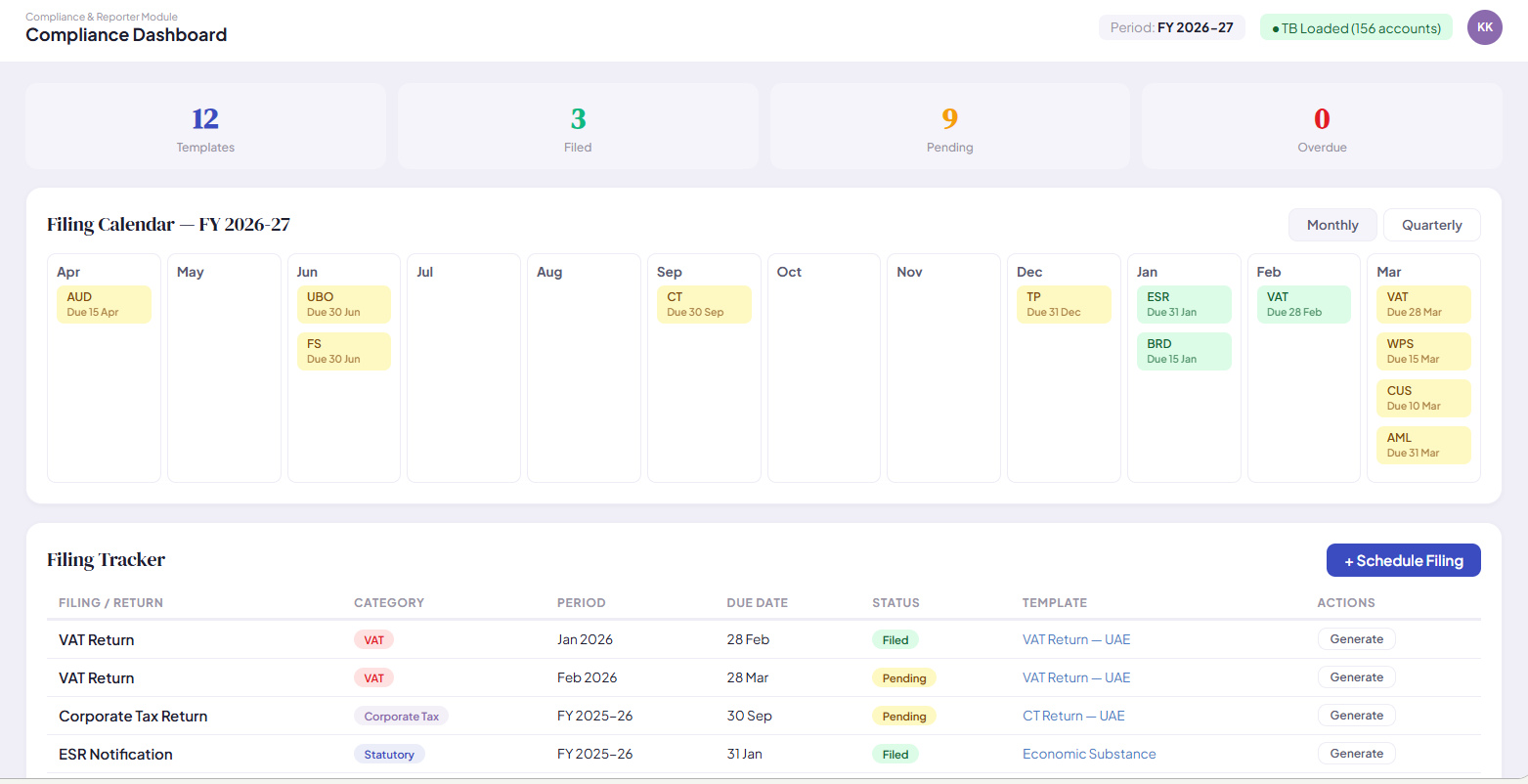Click the TEMPLATE column header

point(1055,603)
